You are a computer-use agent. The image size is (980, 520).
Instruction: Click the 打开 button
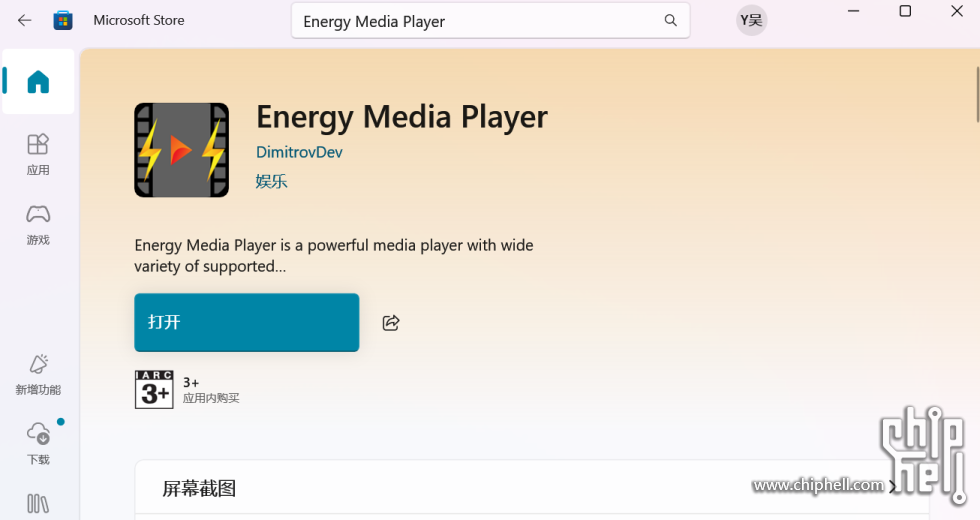tap(247, 322)
